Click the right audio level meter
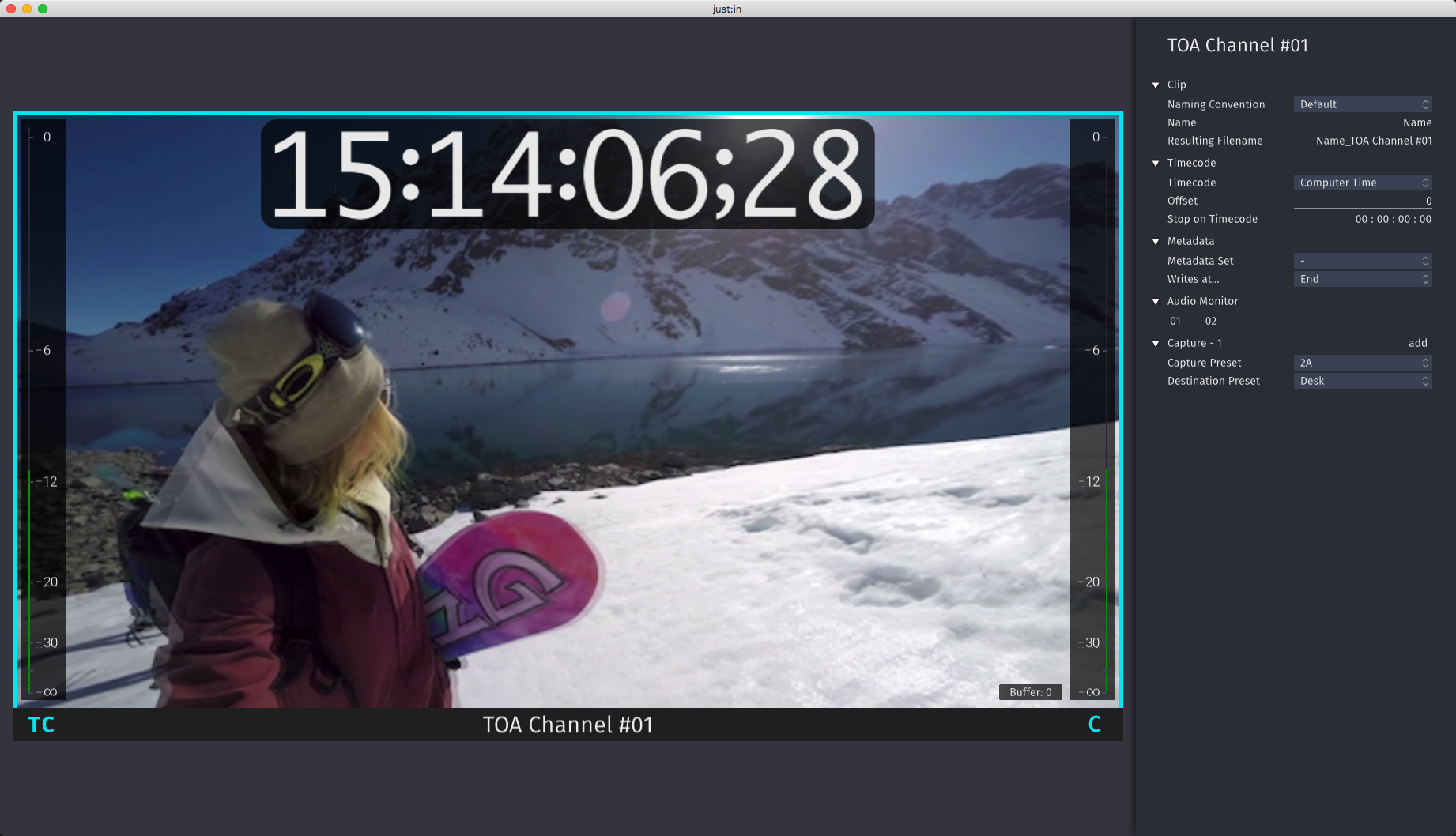Viewport: 1456px width, 836px height. [x=1092, y=409]
